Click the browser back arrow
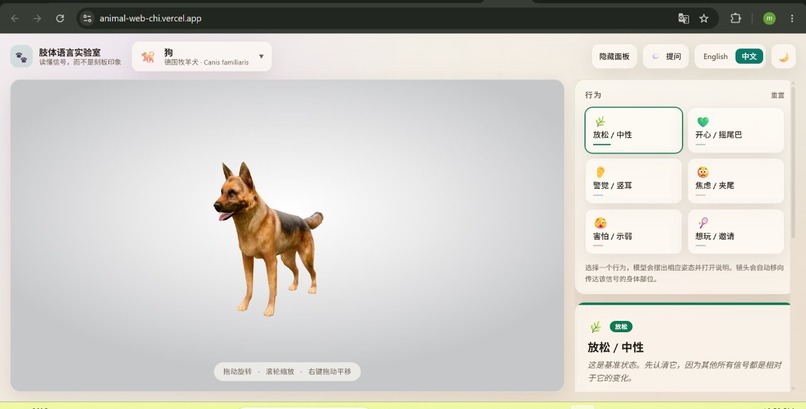This screenshot has height=409, width=806. point(15,18)
